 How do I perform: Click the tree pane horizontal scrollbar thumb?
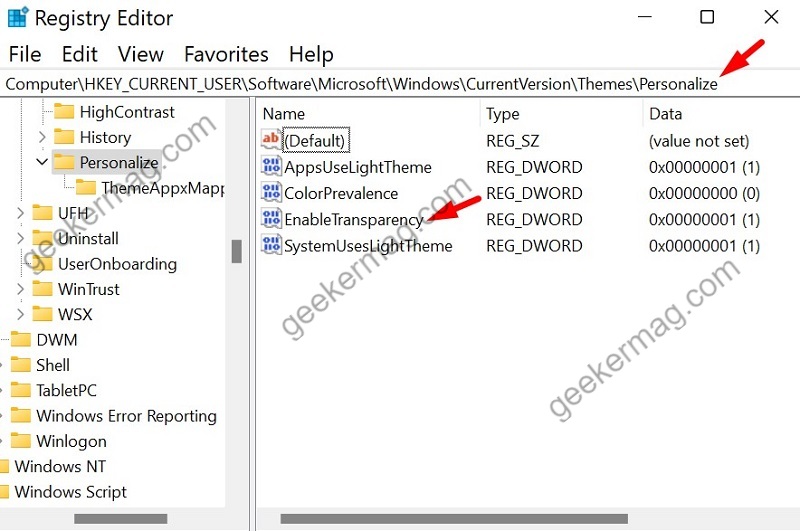(x=120, y=518)
